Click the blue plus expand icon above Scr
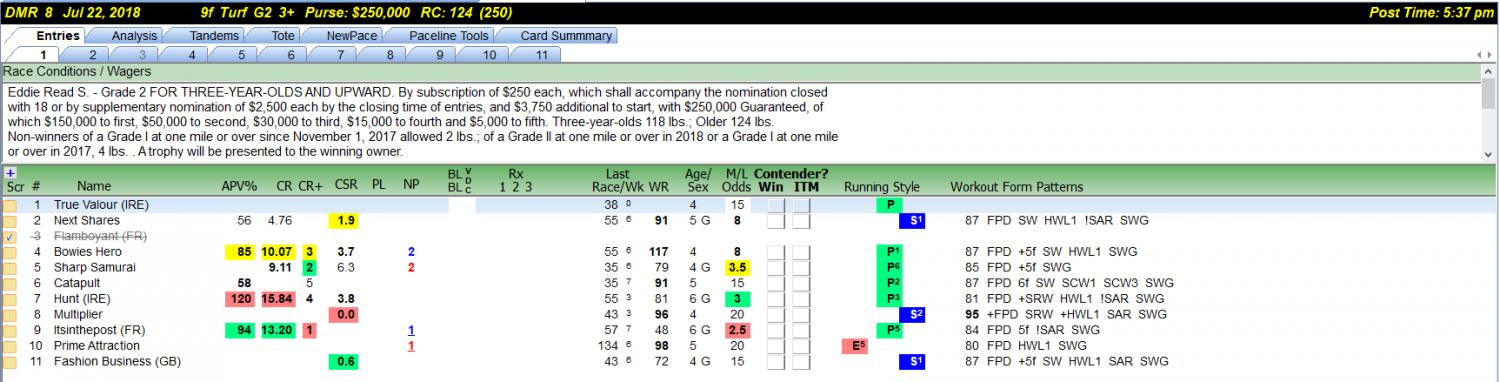The image size is (1500, 382). point(9,173)
